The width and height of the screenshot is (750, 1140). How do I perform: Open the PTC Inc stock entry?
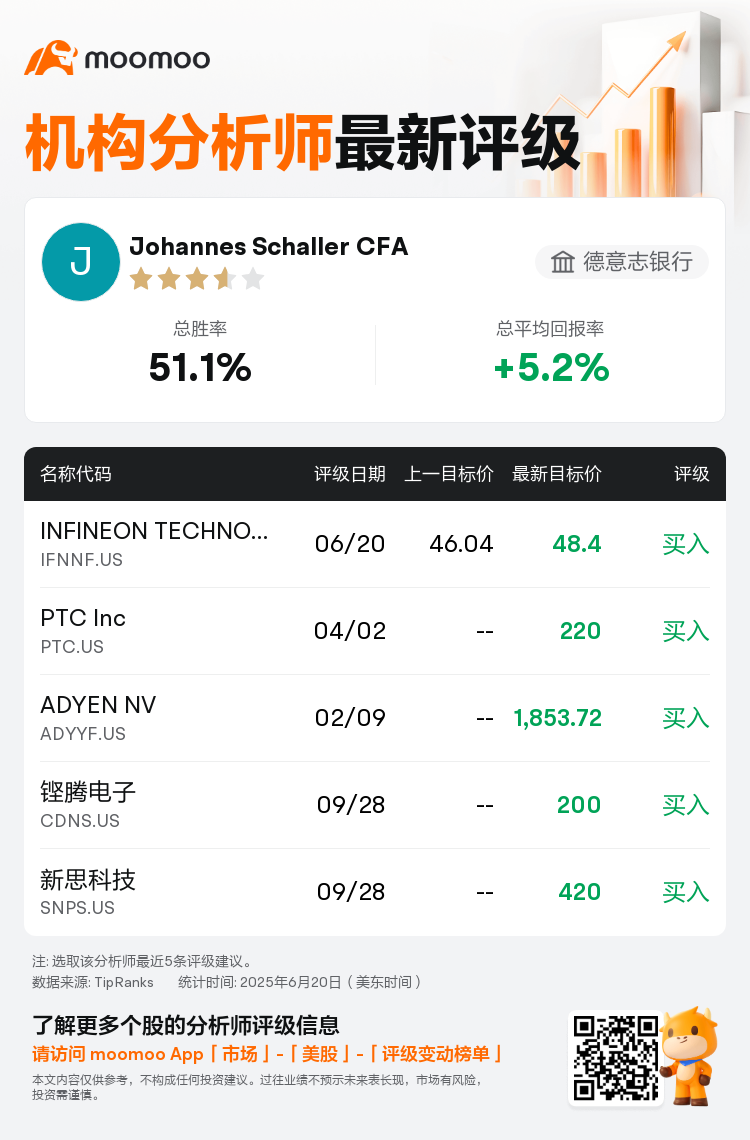pyautogui.click(x=375, y=631)
